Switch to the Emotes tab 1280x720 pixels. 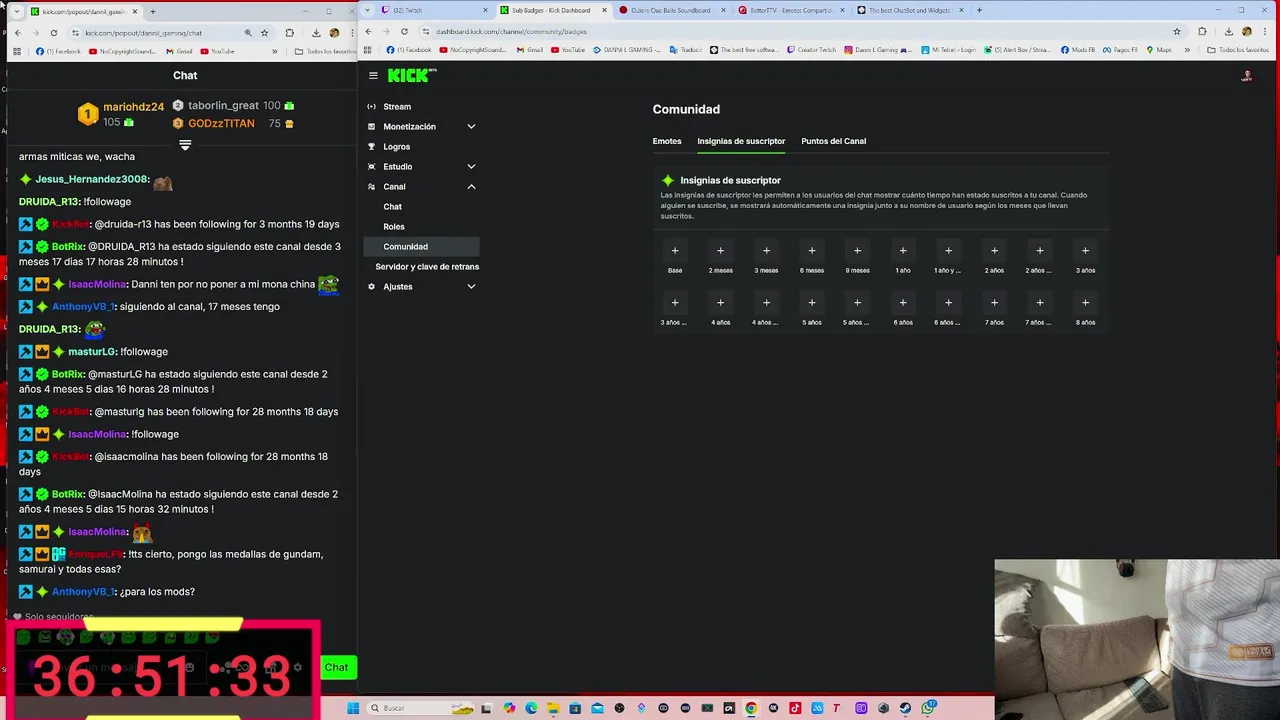click(667, 141)
